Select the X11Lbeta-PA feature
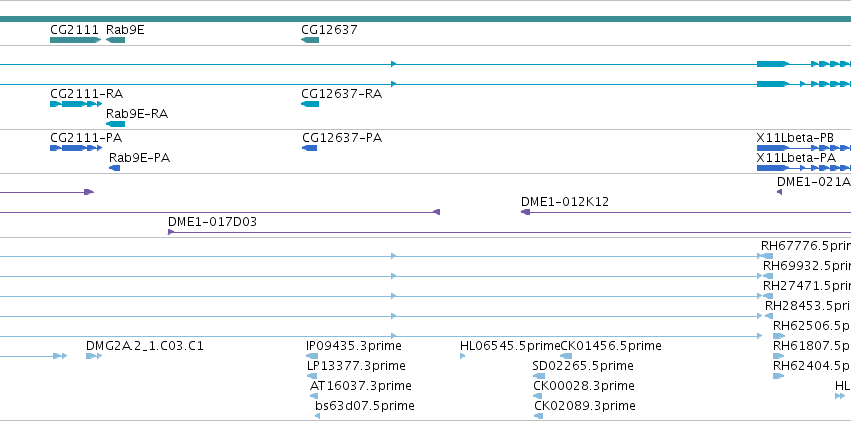The image size is (851, 421). point(804,168)
